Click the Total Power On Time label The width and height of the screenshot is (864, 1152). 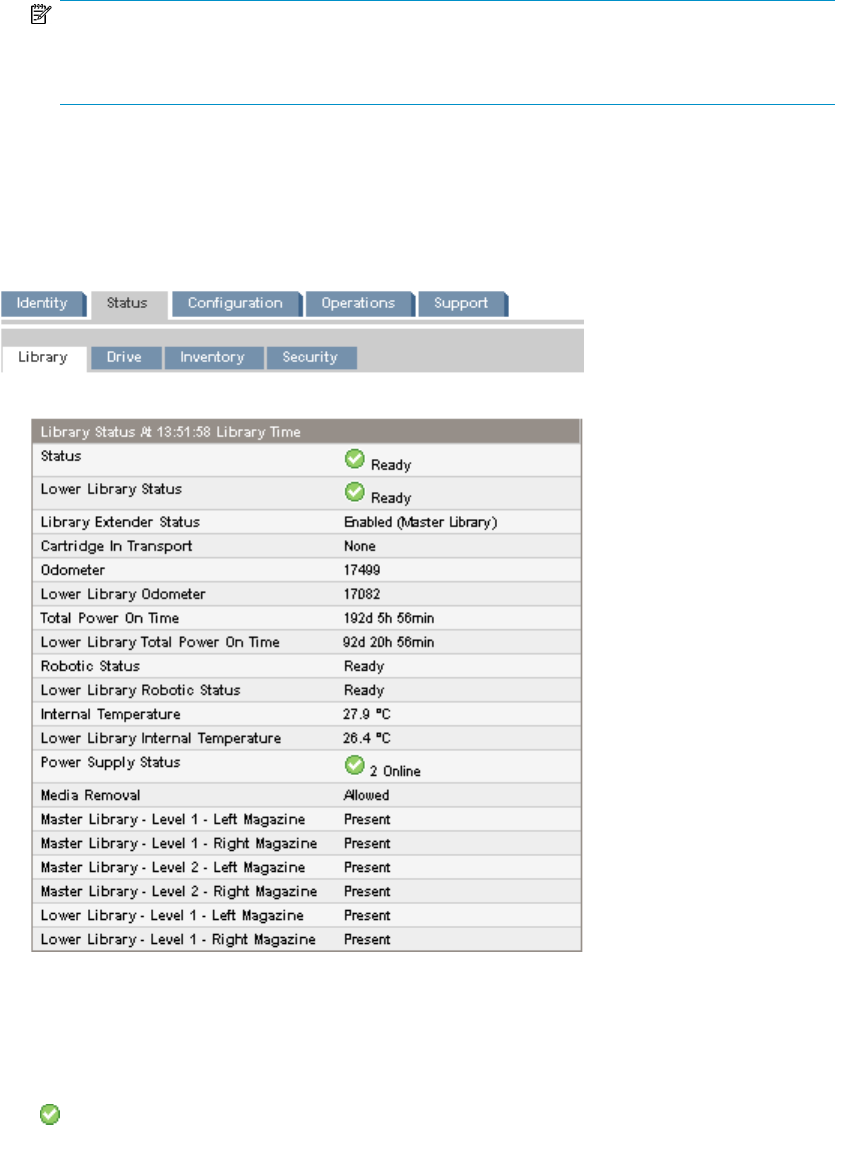[x=109, y=619]
